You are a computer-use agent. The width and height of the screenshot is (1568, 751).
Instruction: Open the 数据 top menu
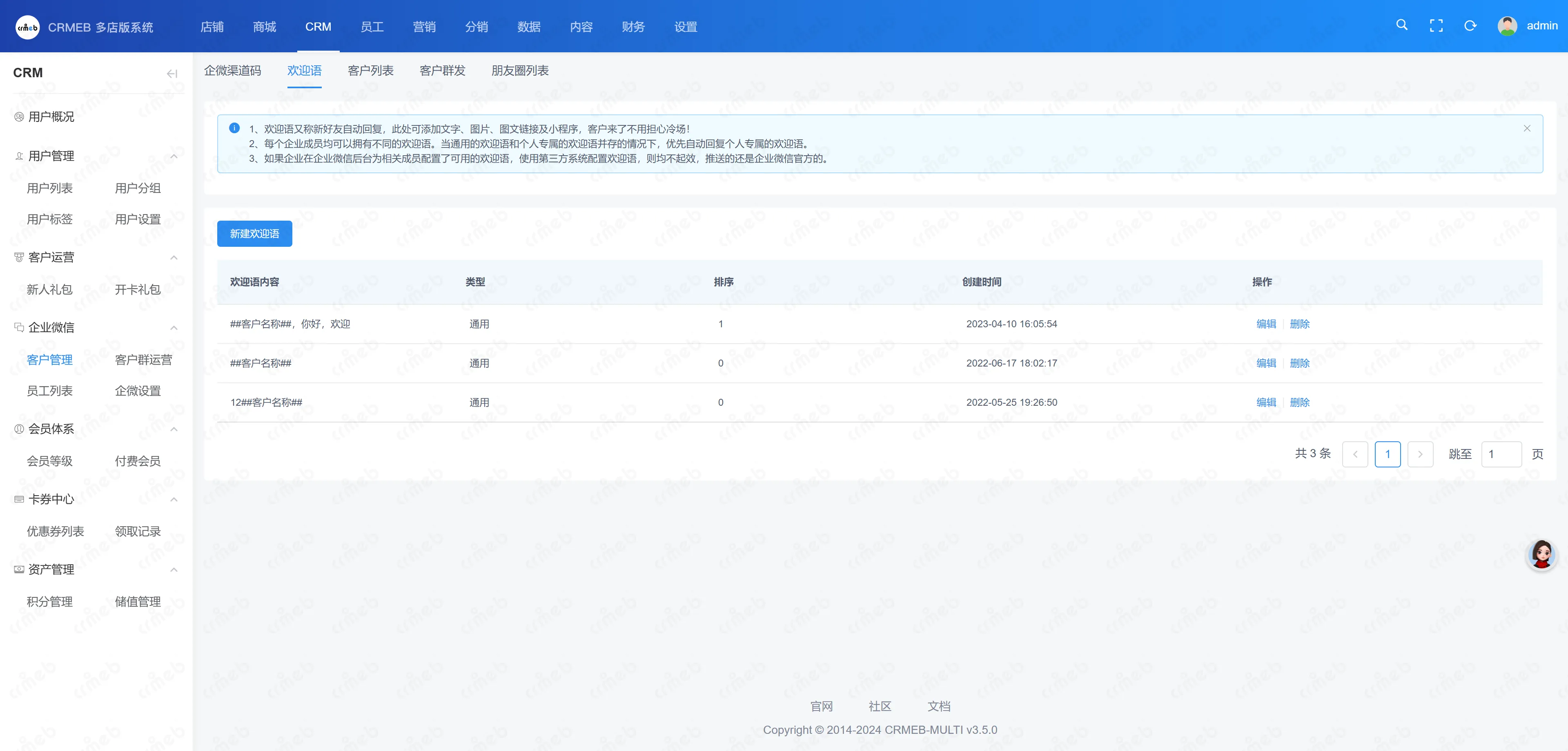click(x=528, y=27)
